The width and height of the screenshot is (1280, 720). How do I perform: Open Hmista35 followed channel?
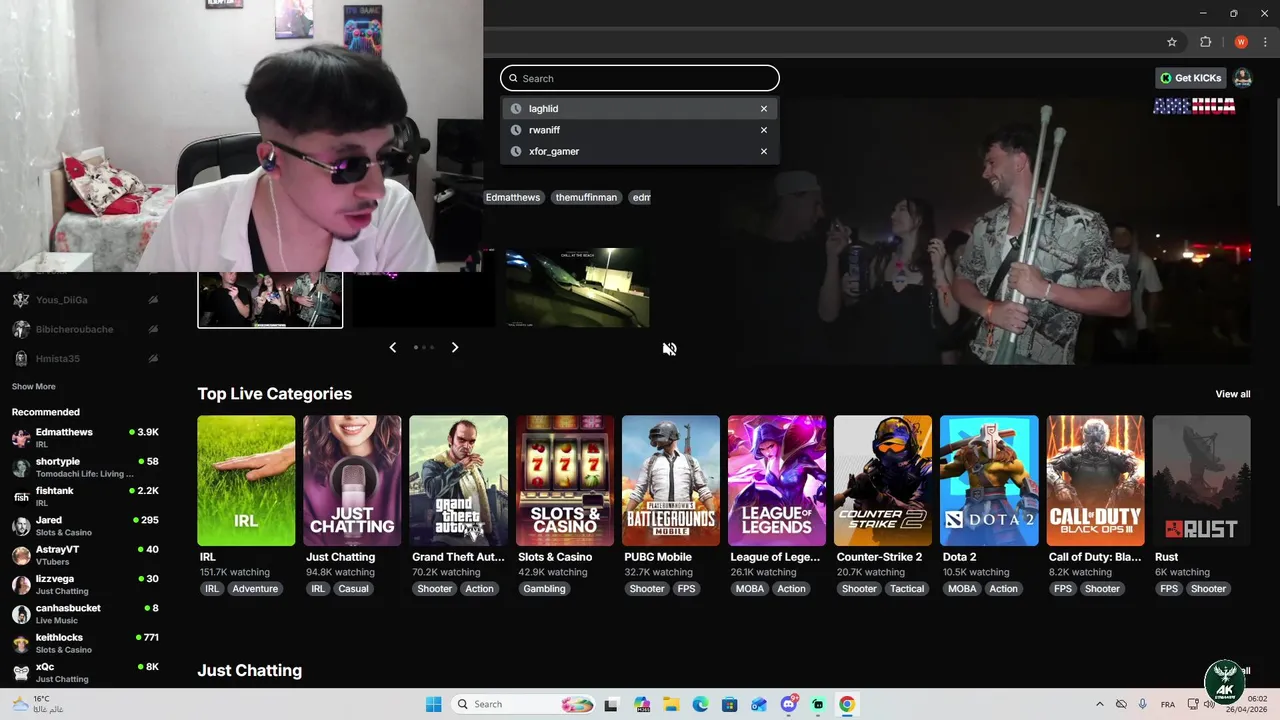(x=85, y=358)
